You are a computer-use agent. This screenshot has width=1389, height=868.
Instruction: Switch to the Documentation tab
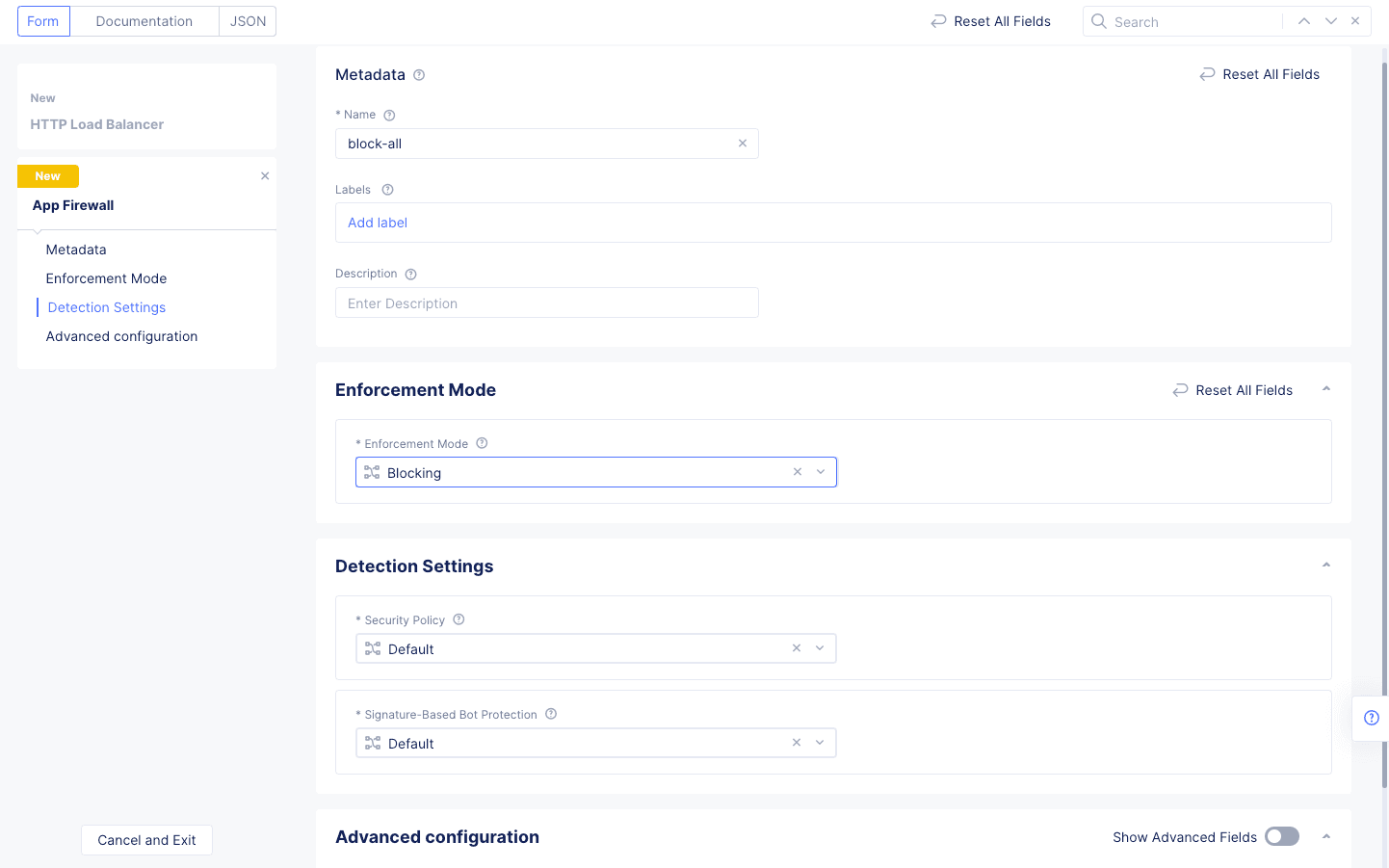[x=144, y=21]
